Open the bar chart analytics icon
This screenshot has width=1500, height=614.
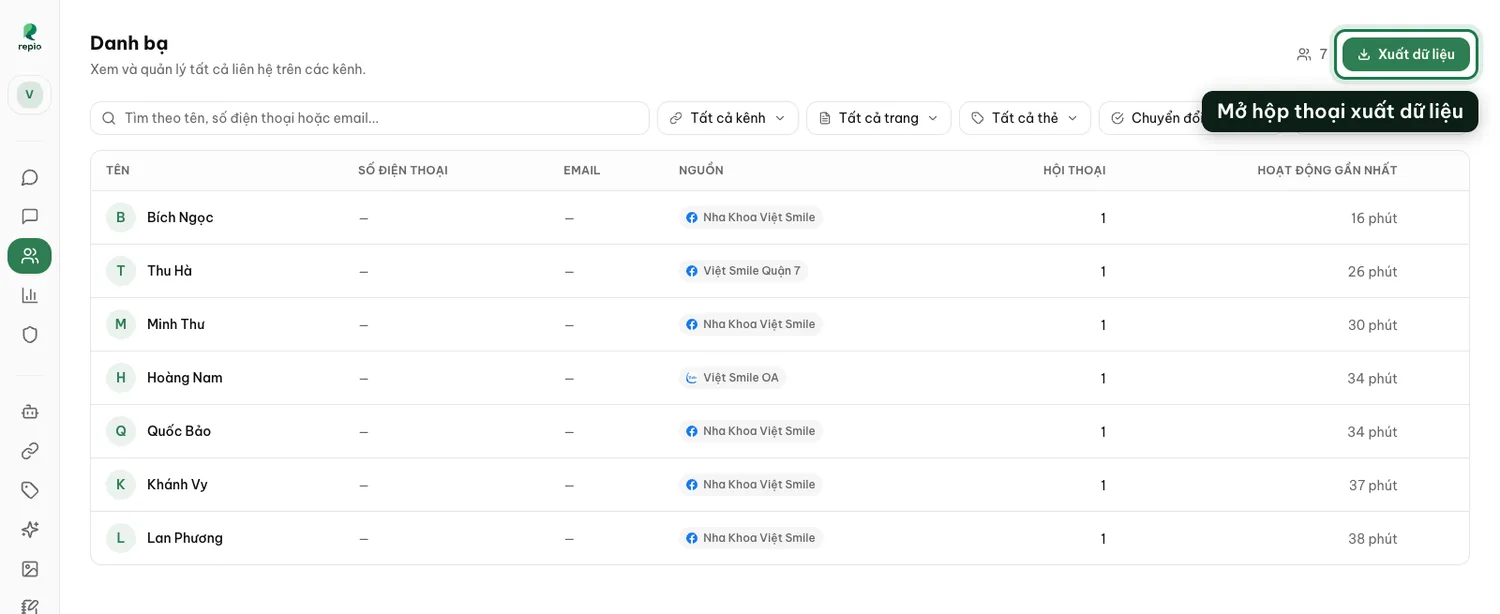[30, 295]
